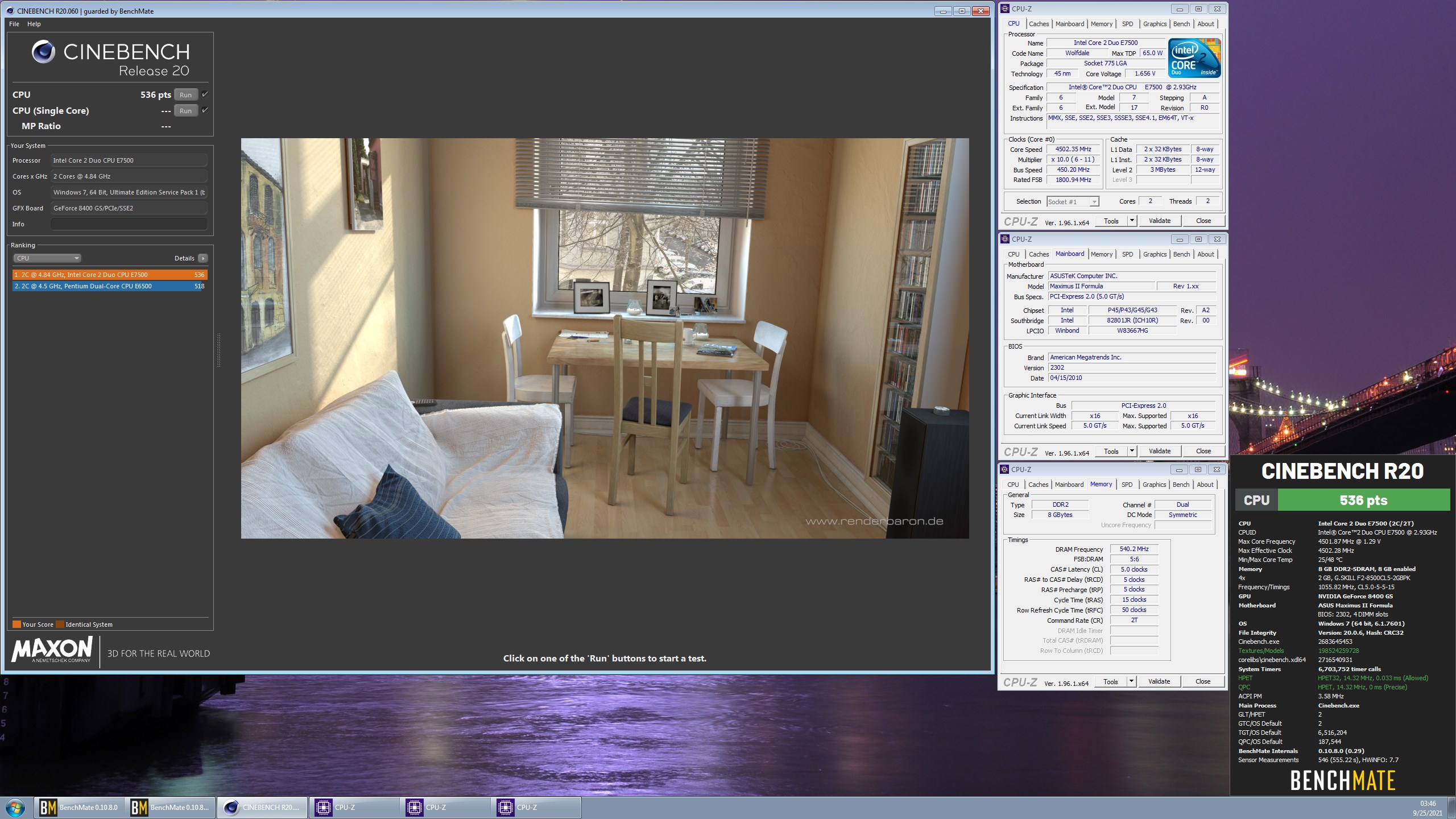
Task: Click the Intel Core 2 Duo logo
Action: tap(1194, 58)
